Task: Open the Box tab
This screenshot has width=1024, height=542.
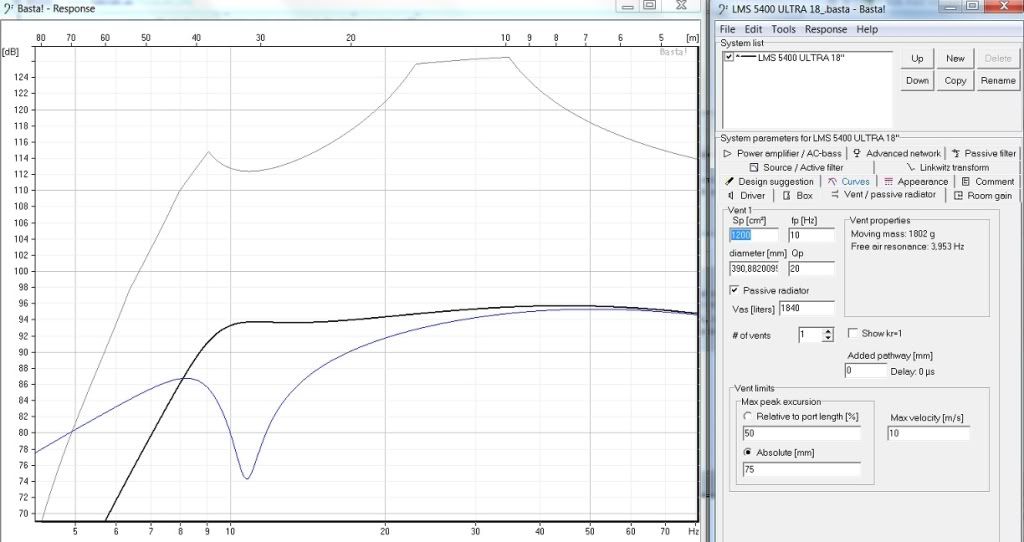Action: pos(797,195)
